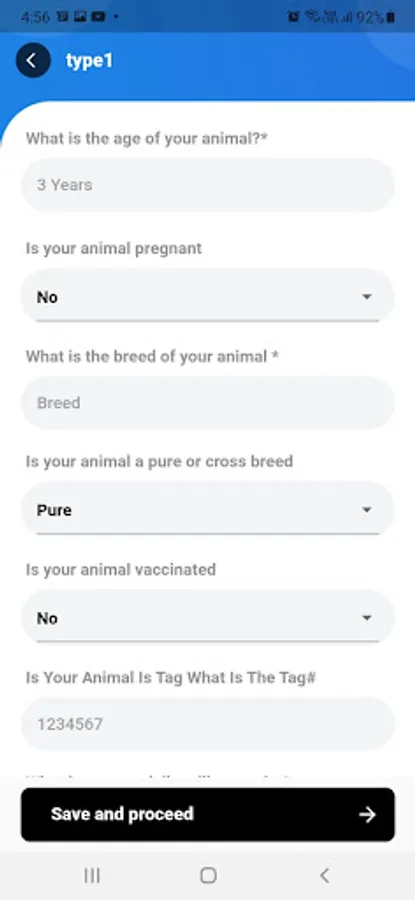Click the Save and proceed button

(208, 814)
